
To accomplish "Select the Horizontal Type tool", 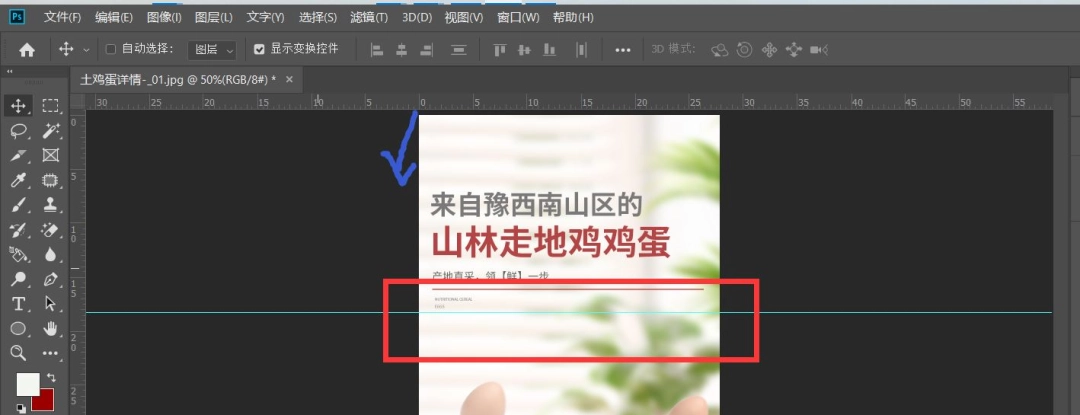I will click(x=18, y=304).
